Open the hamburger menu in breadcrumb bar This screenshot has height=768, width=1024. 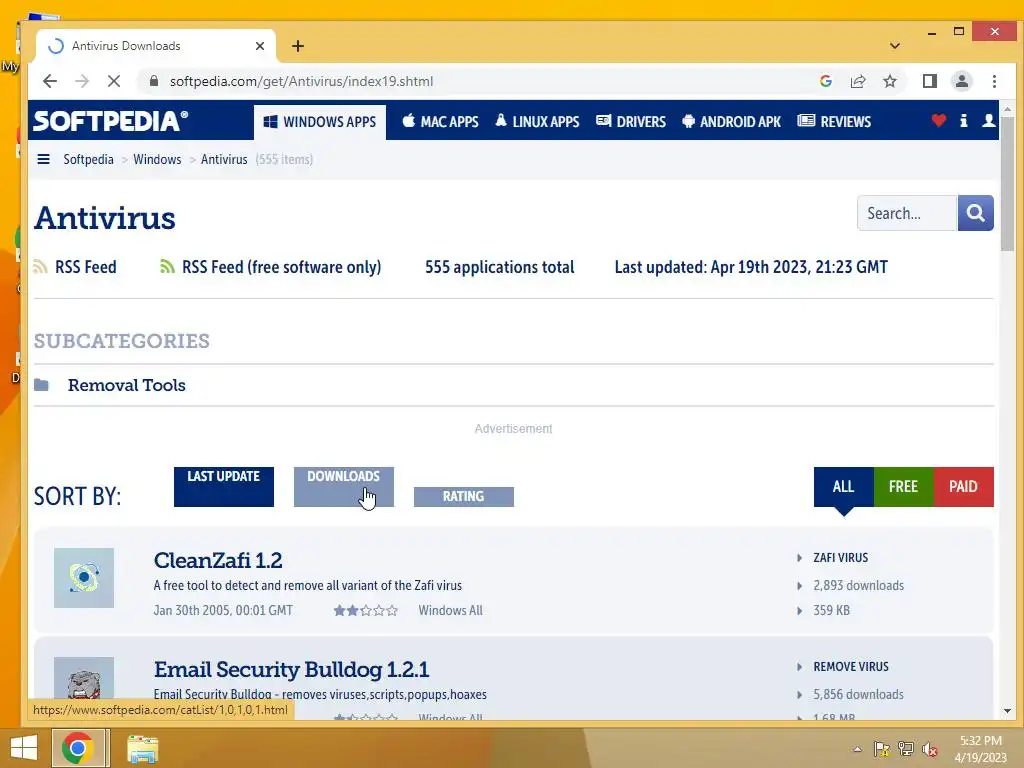pyautogui.click(x=44, y=159)
